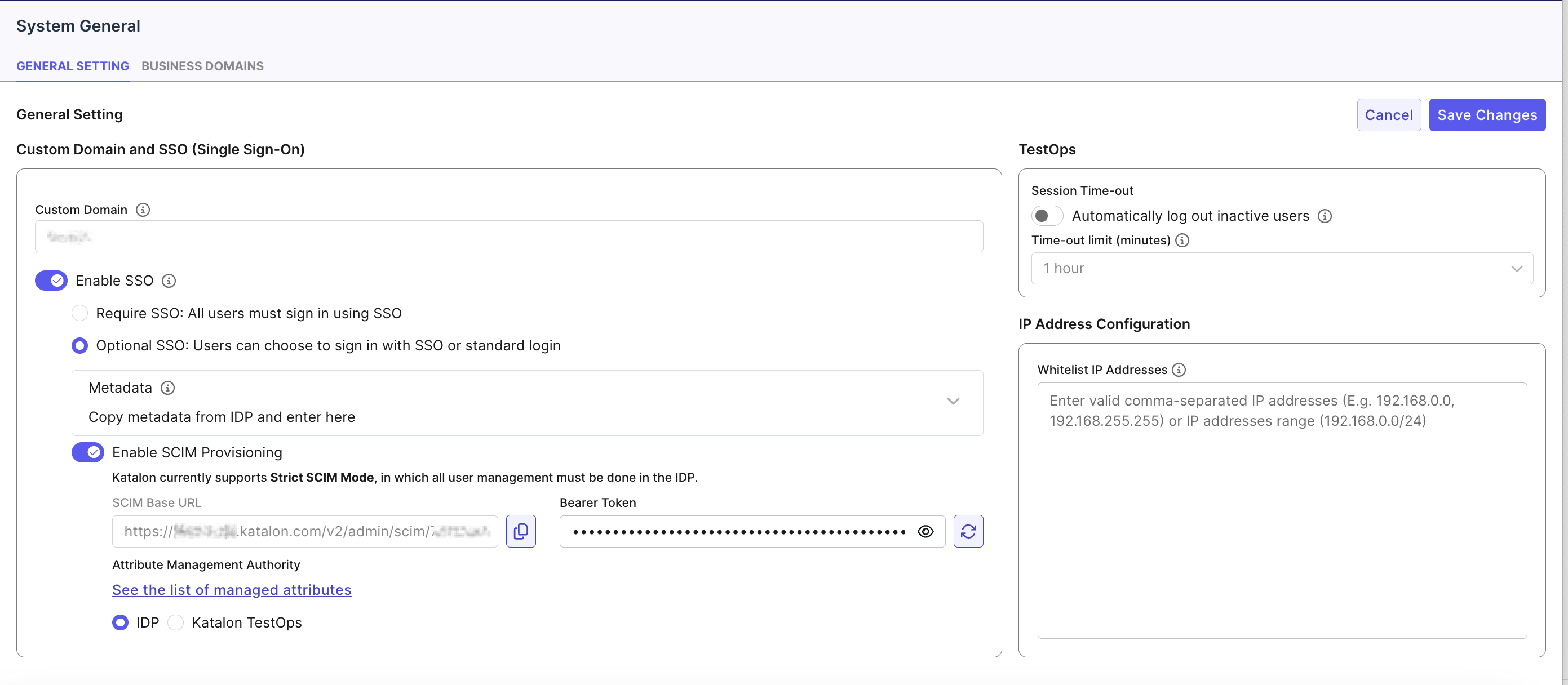Expand the Metadata section
The height and width of the screenshot is (685, 1568).
[x=953, y=402]
